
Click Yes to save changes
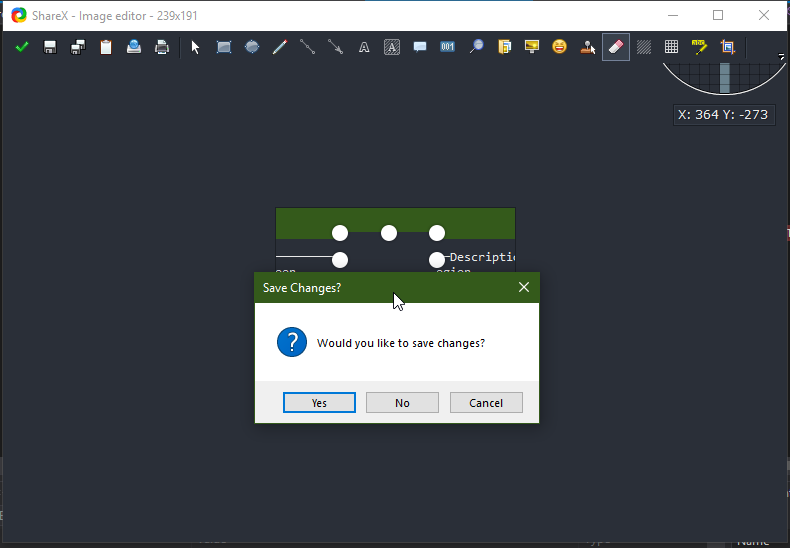coord(319,402)
